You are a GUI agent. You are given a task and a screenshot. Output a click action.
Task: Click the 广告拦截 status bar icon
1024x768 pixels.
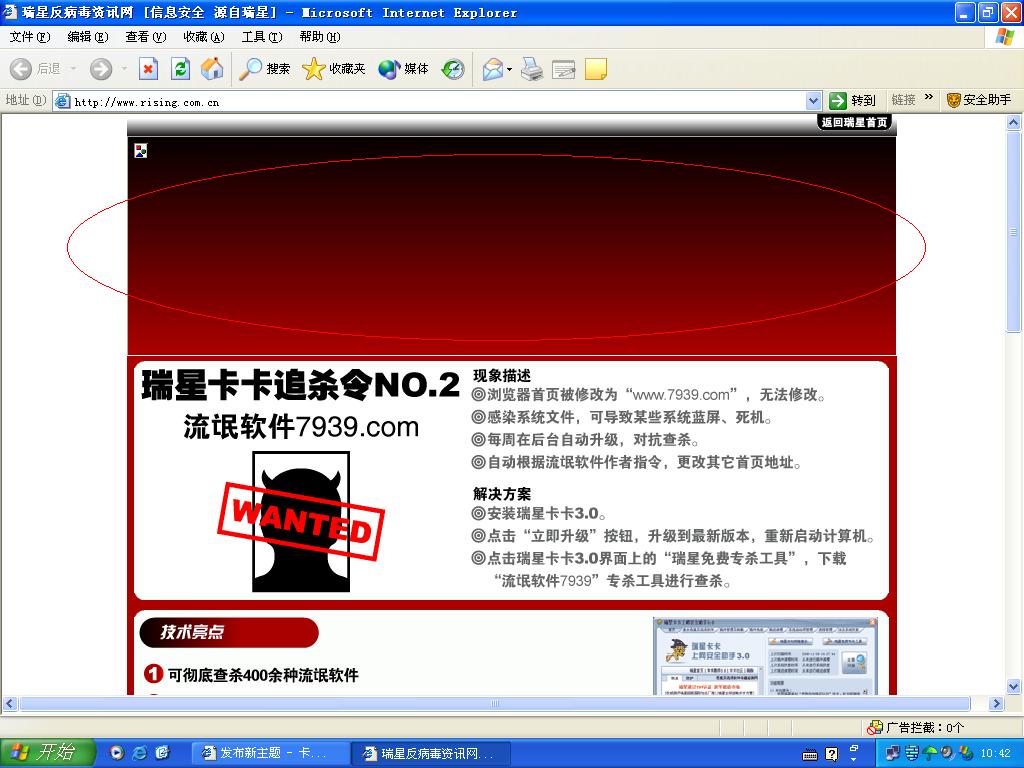click(x=874, y=728)
